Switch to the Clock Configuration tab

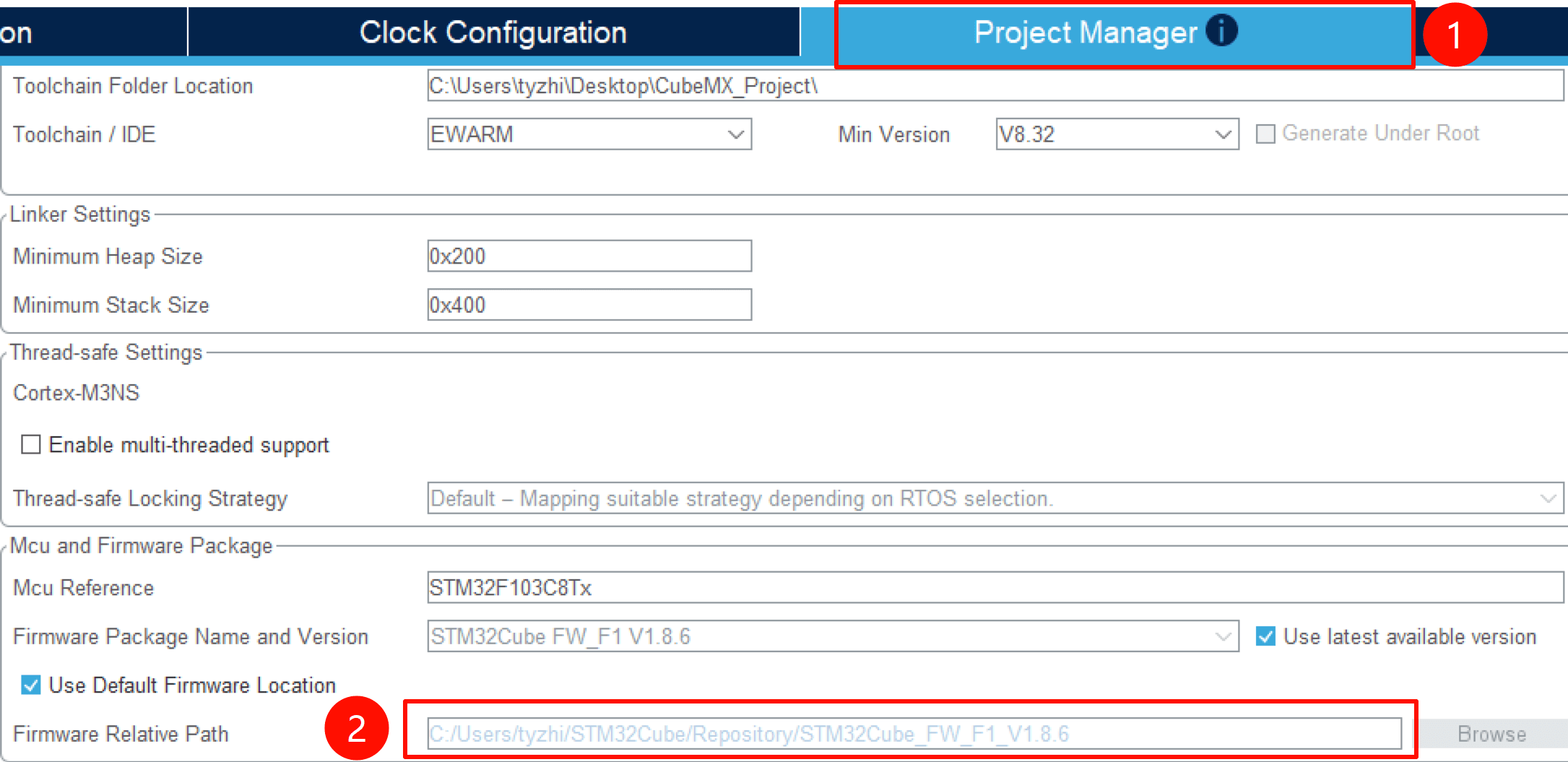(493, 33)
